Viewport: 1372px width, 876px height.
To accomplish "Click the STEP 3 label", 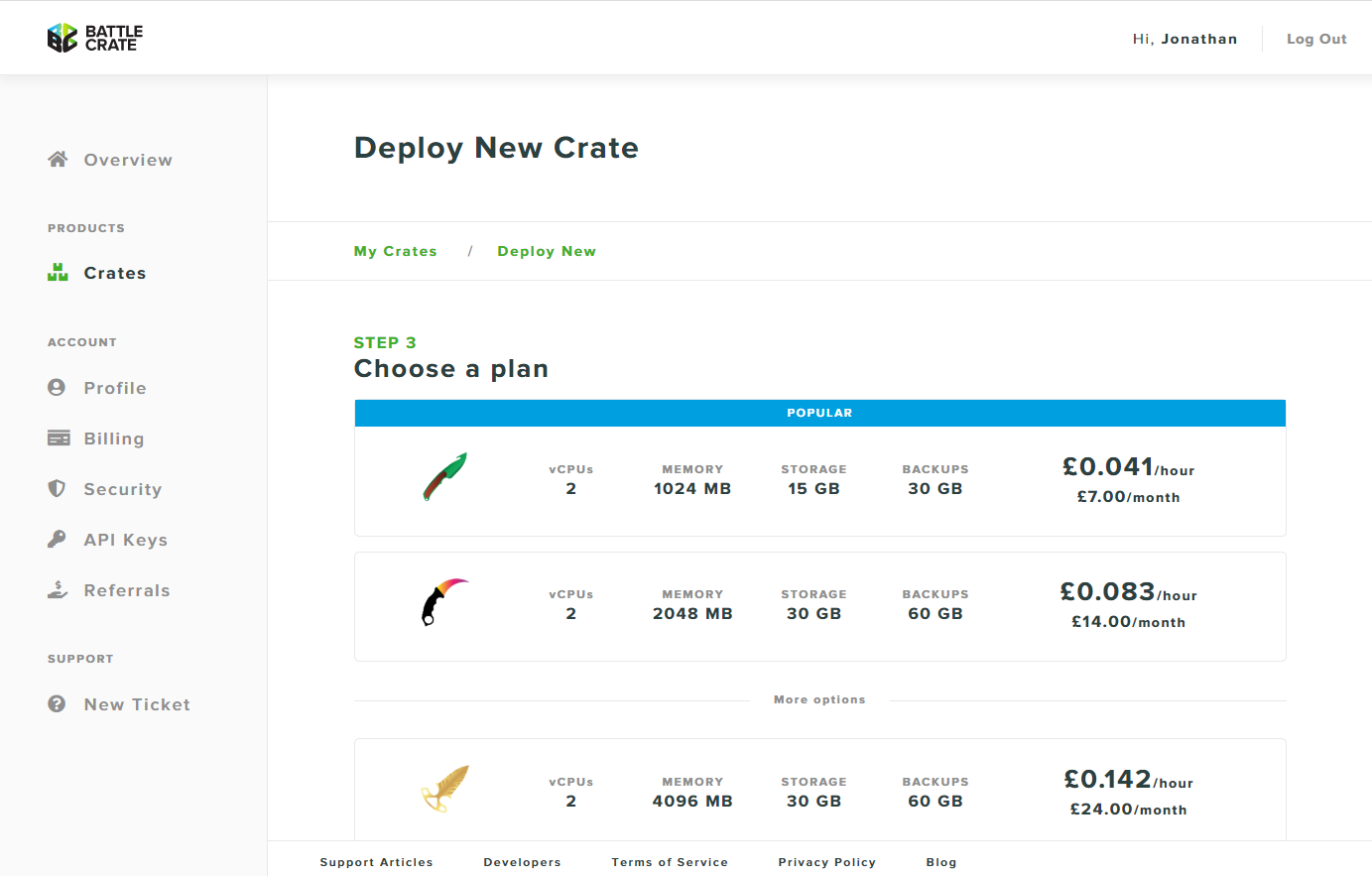I will 385,342.
